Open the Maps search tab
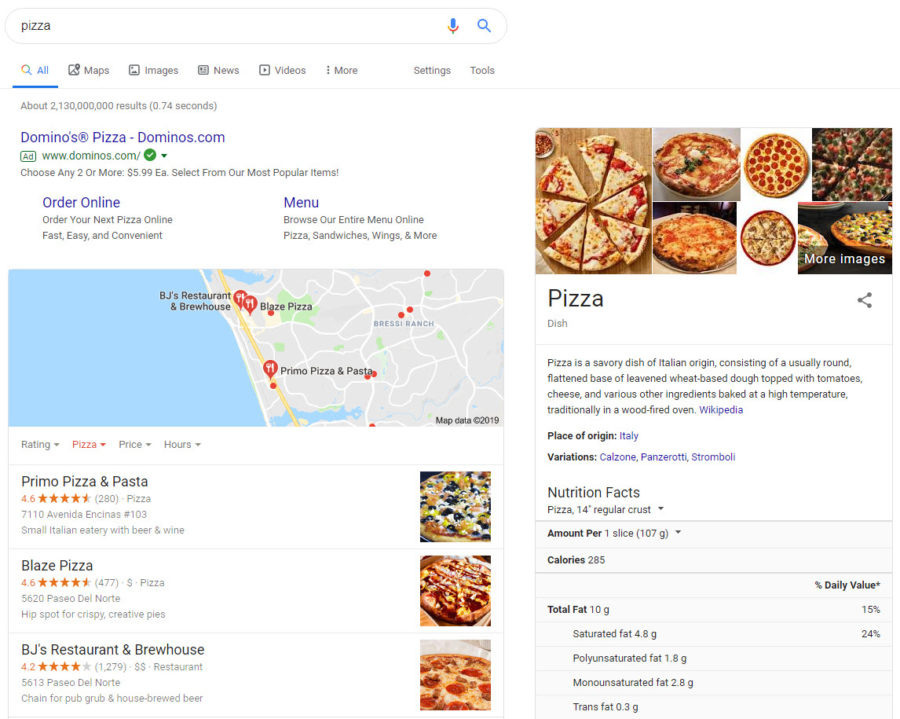Image resolution: width=900 pixels, height=719 pixels. (x=89, y=70)
